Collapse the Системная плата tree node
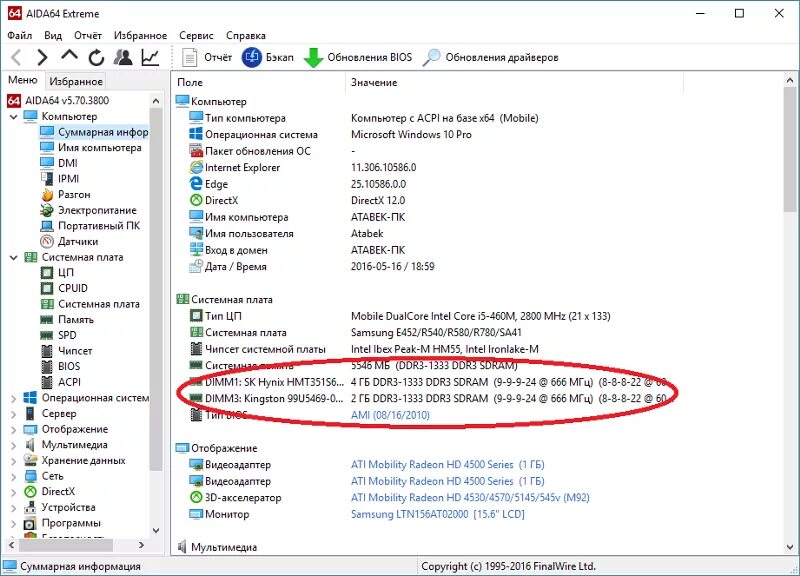The height and width of the screenshot is (576, 800). point(14,257)
